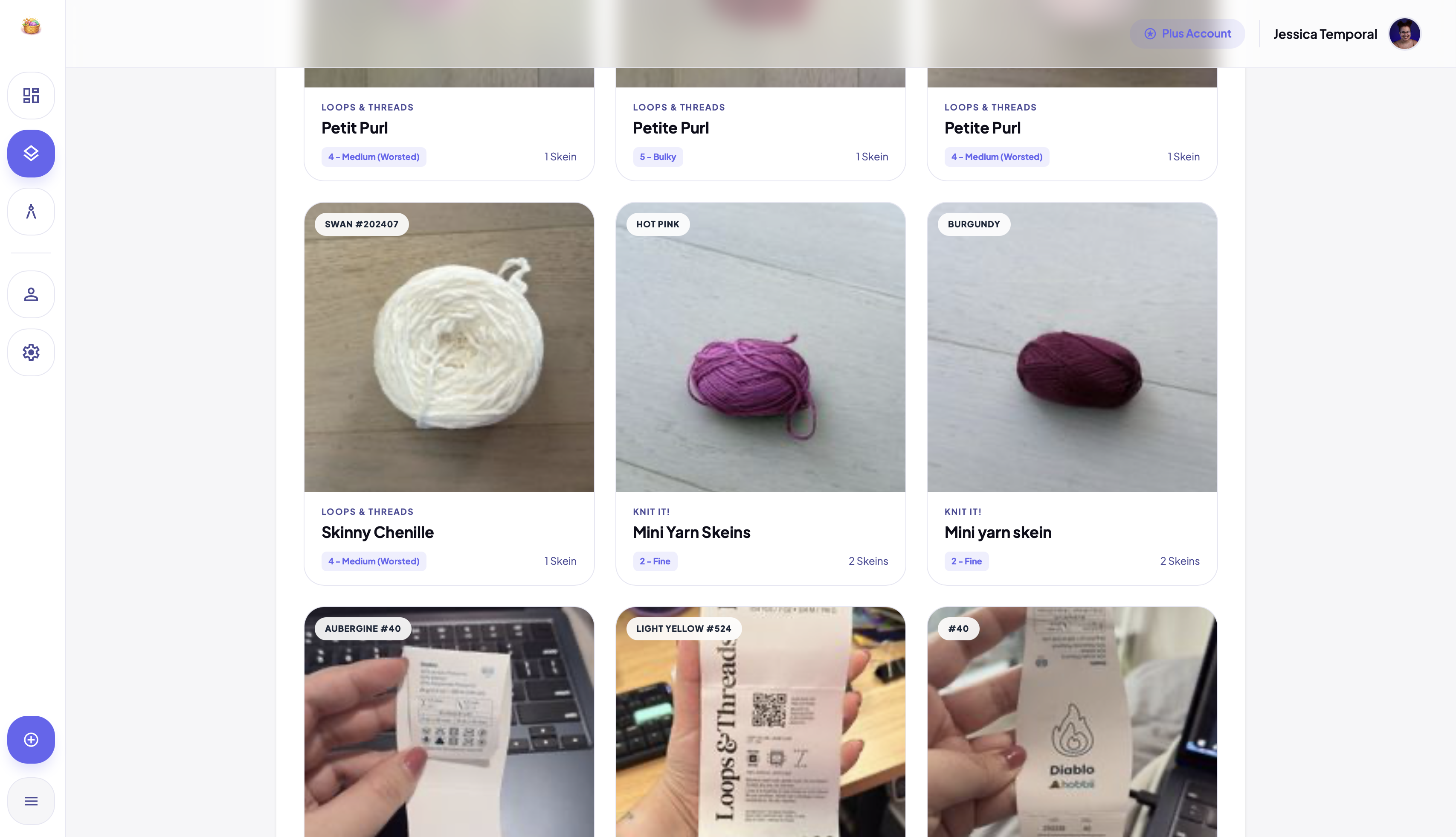1456x837 pixels.
Task: Click the SWAN #202407 colorway badge
Action: [361, 224]
